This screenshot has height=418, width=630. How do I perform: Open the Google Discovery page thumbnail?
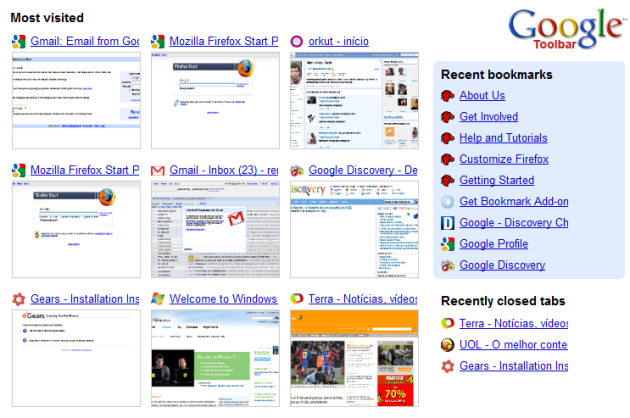354,229
